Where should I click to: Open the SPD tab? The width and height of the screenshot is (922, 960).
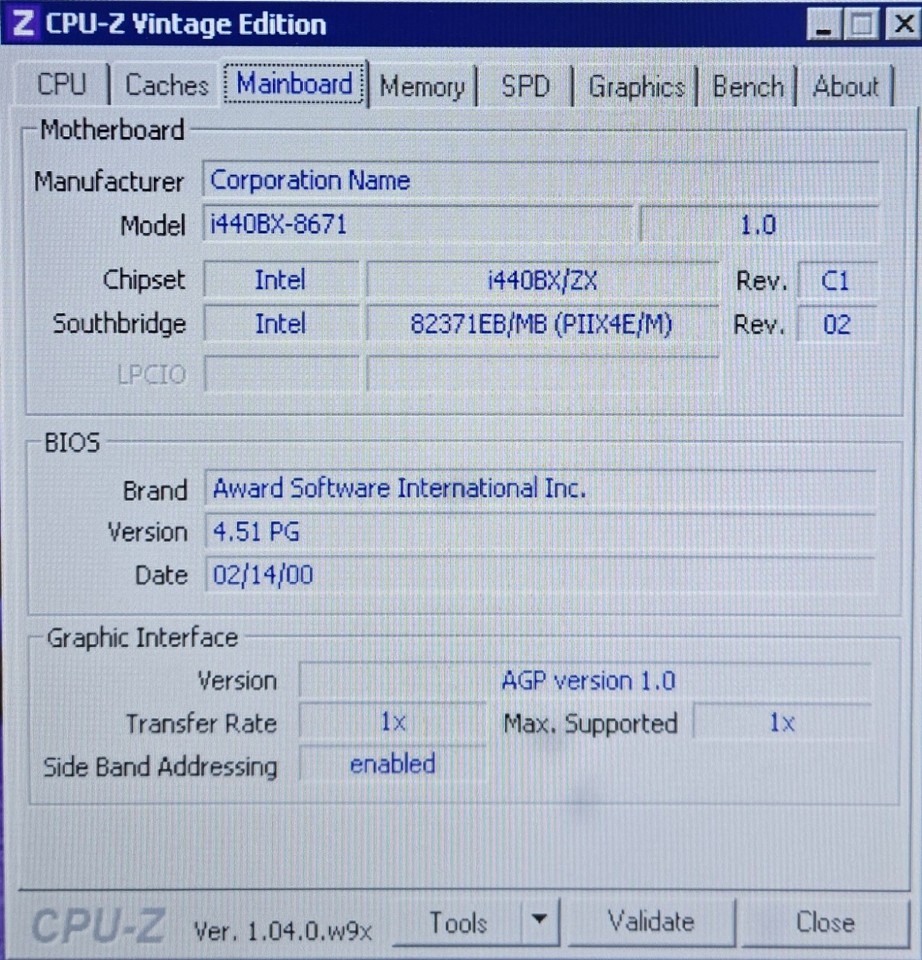[x=527, y=87]
